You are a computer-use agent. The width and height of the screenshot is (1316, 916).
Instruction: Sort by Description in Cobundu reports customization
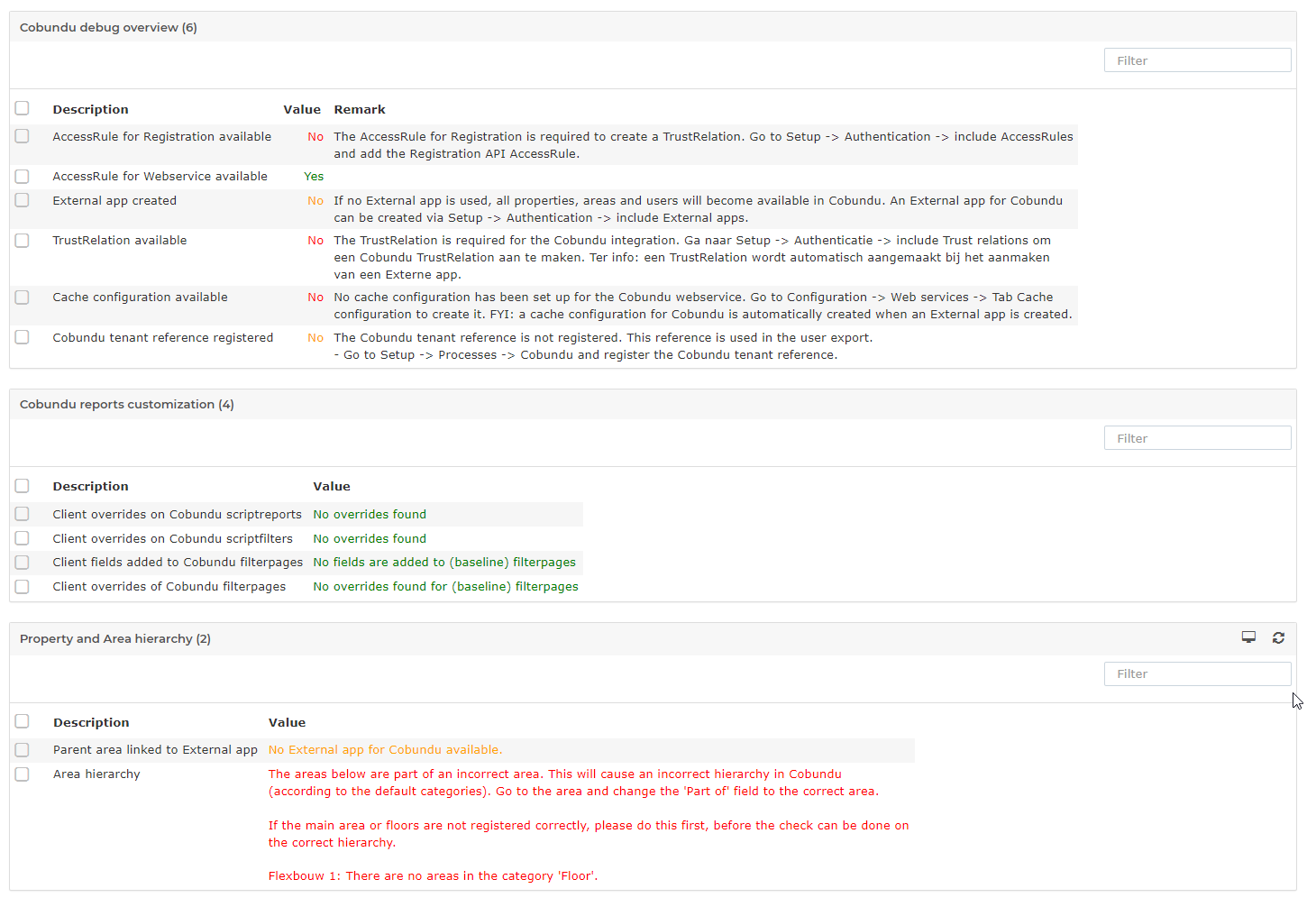click(90, 486)
